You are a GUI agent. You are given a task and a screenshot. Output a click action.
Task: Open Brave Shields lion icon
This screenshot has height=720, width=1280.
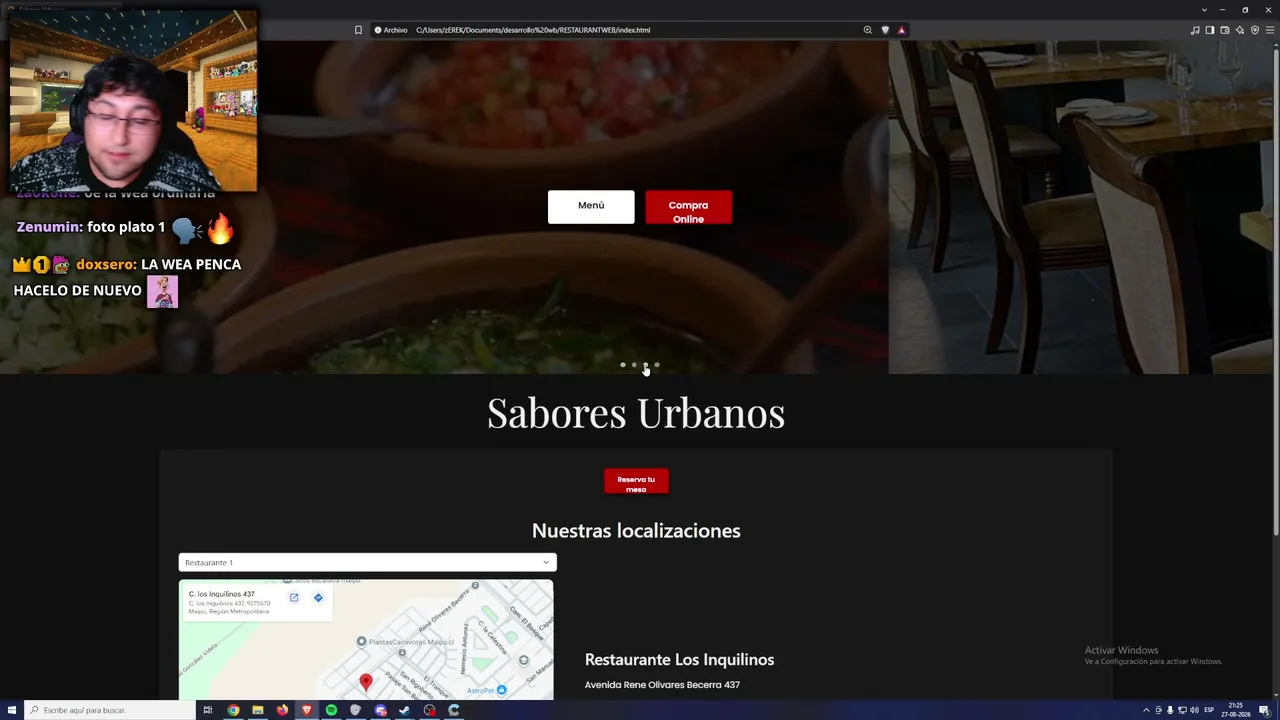(885, 30)
